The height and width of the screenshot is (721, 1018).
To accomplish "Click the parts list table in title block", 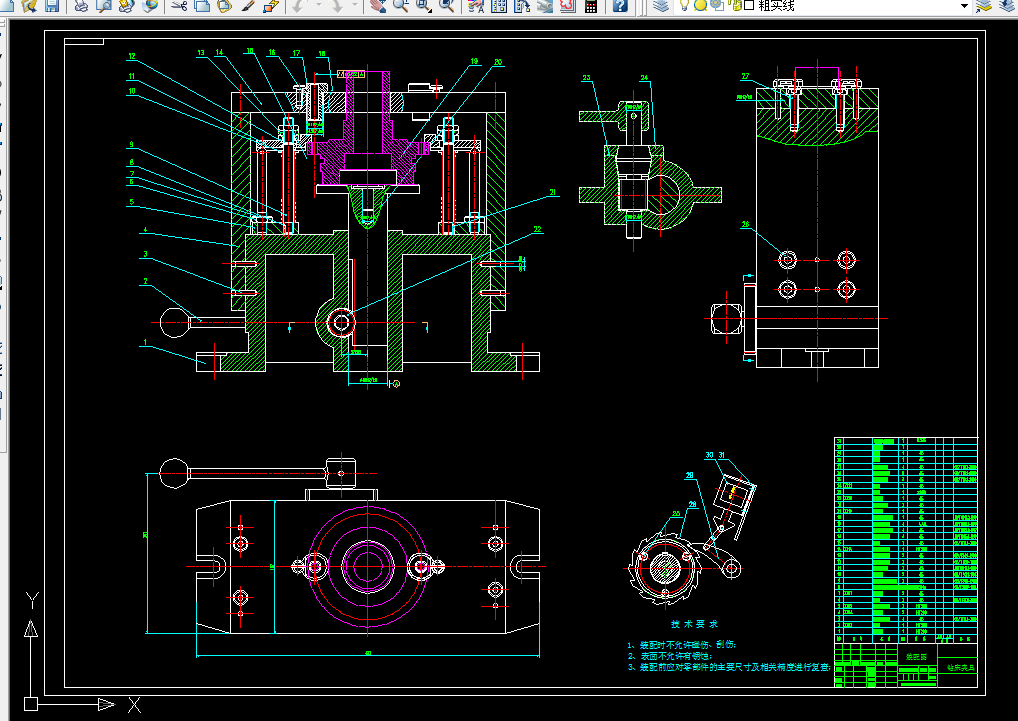I will 906,540.
